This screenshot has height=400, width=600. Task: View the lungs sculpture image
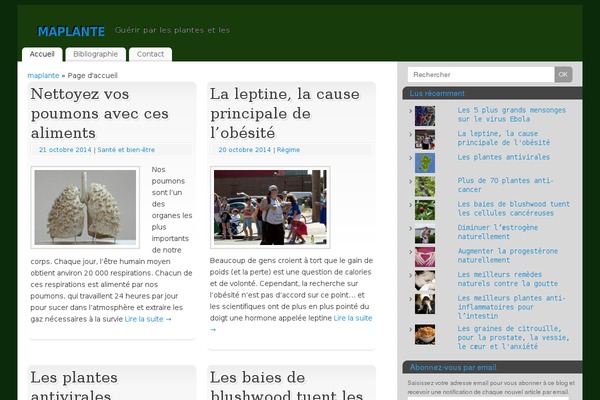coord(85,207)
